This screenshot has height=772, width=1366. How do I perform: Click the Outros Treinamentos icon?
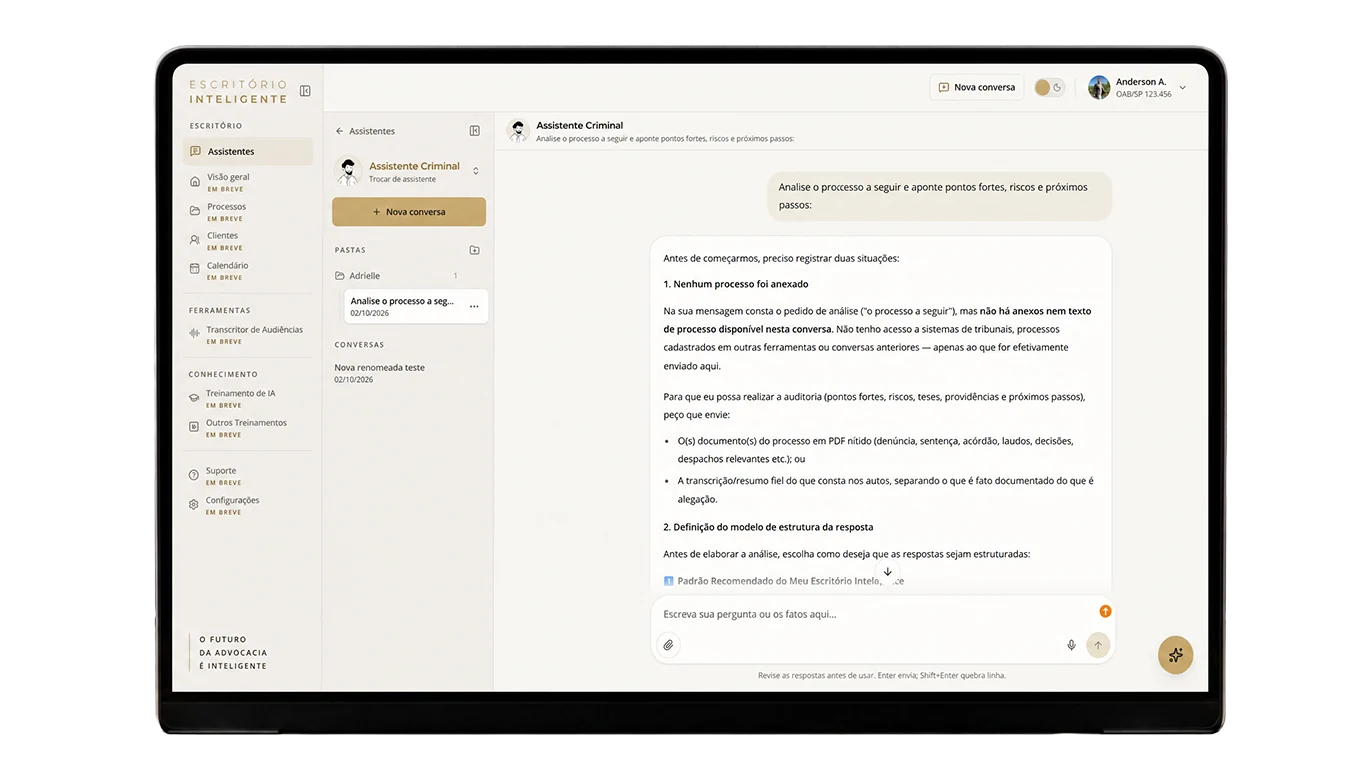point(194,427)
